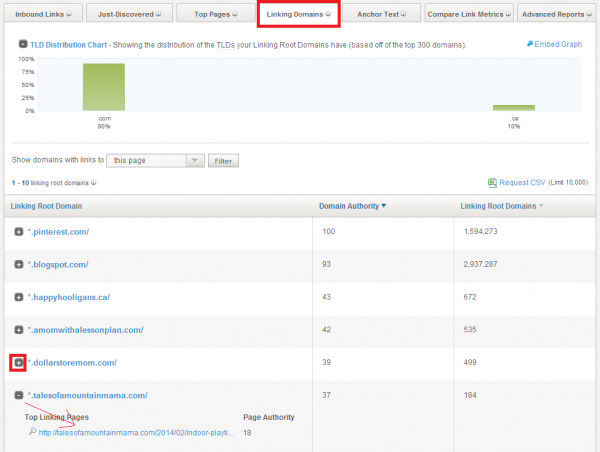
Task: Open the Advanced Reports tab
Action: coord(556,14)
